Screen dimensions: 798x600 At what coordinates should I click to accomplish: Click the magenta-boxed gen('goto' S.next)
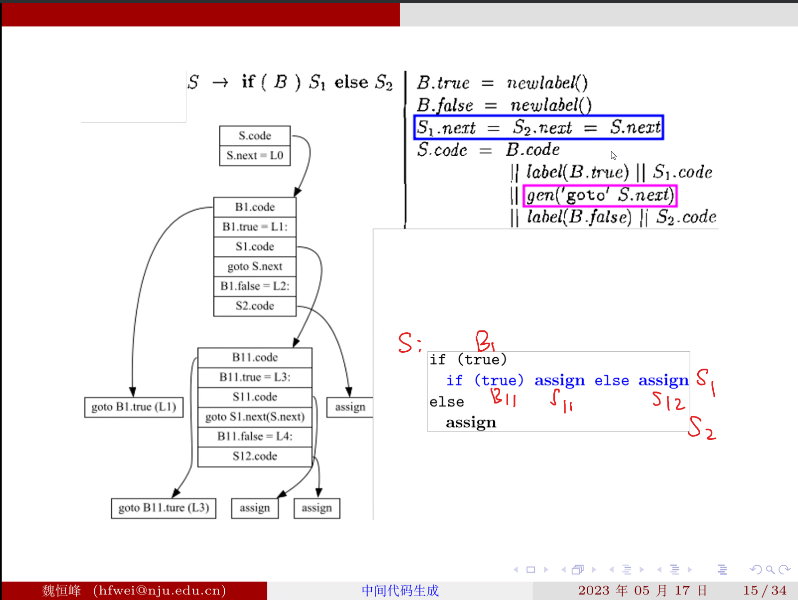(x=600, y=195)
